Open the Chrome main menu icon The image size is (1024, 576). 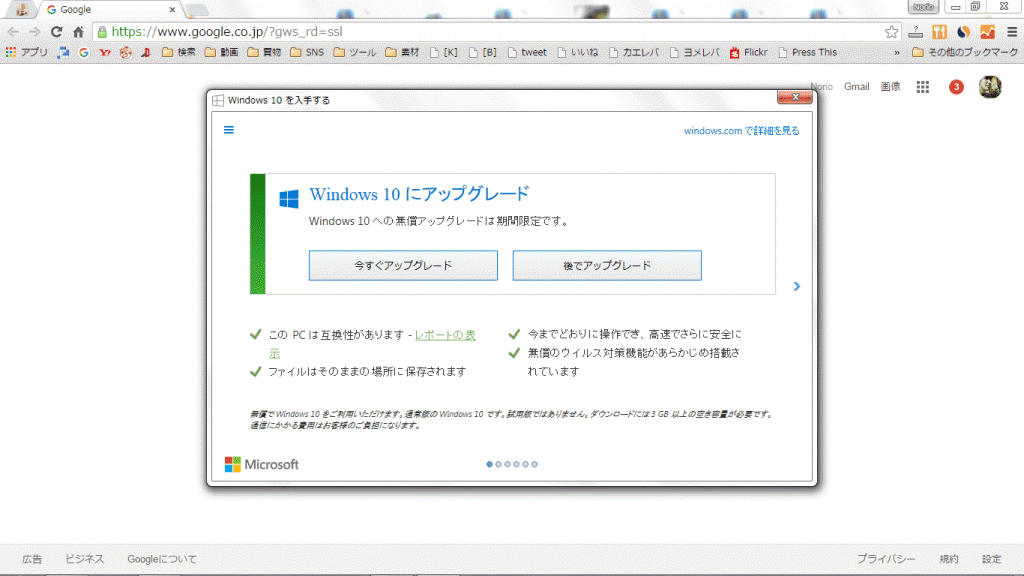1011,32
